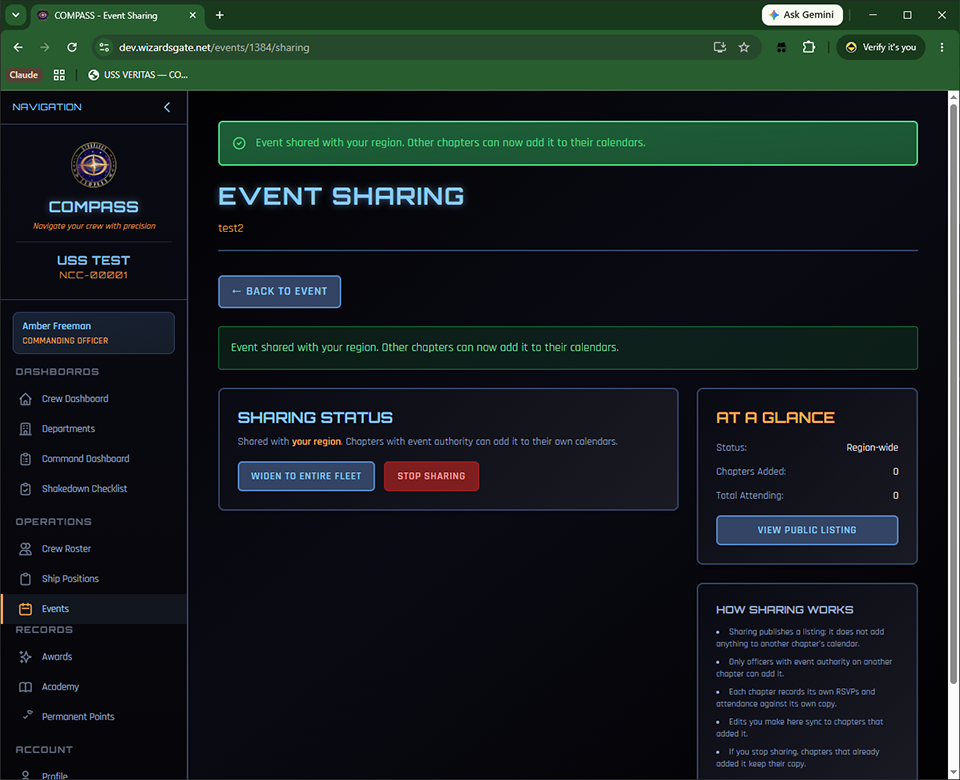Click NCC-00001 registry number
Image resolution: width=960 pixels, height=780 pixels.
tap(94, 276)
